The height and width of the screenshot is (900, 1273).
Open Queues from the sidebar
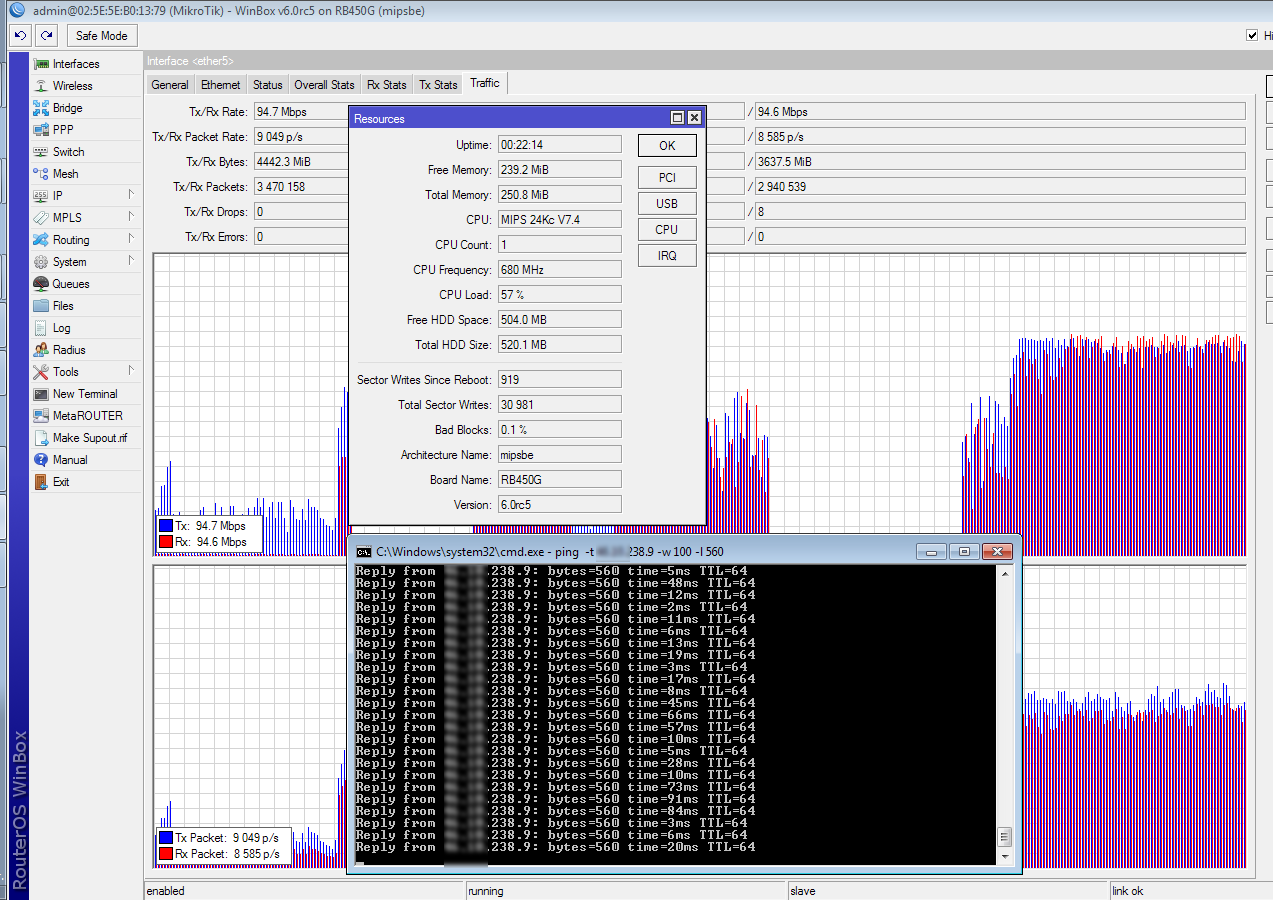point(69,284)
